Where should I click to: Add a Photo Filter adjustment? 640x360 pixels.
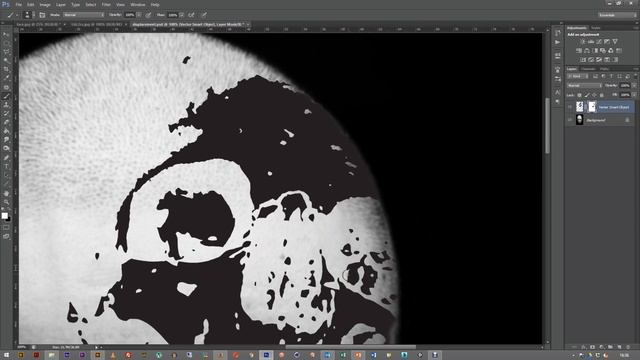603,51
